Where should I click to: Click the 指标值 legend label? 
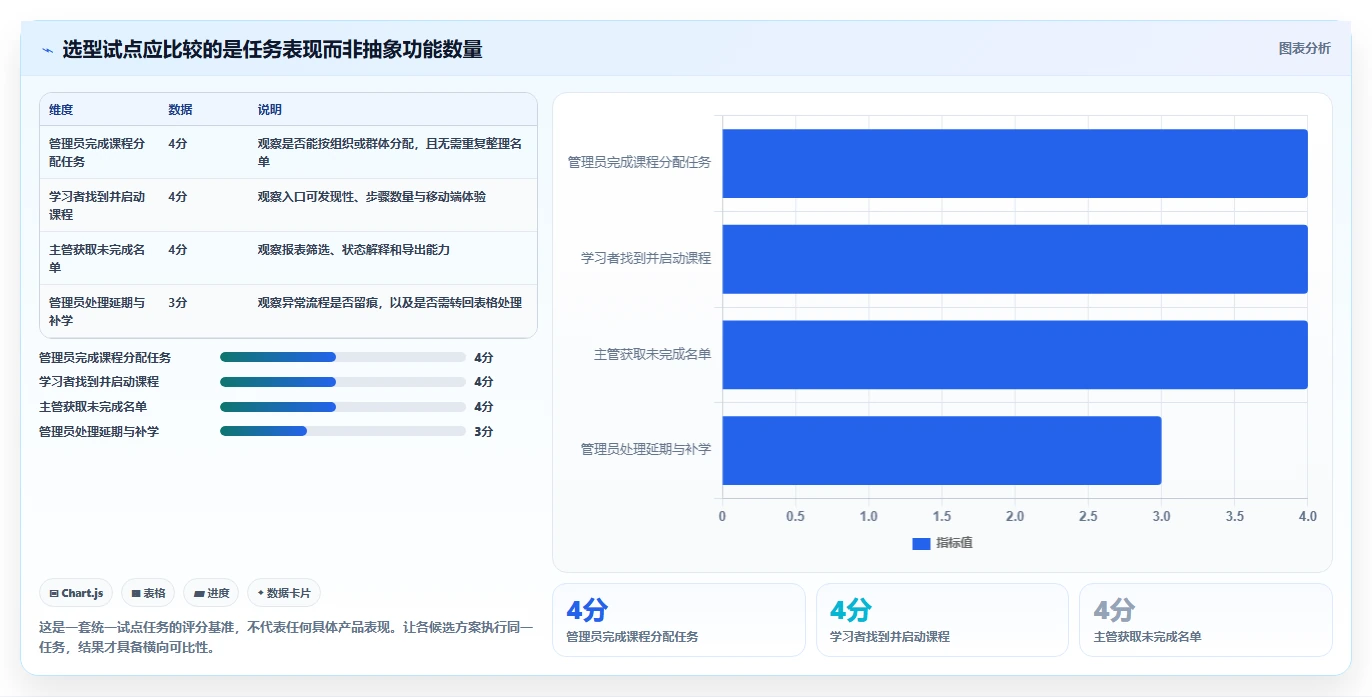[954, 543]
